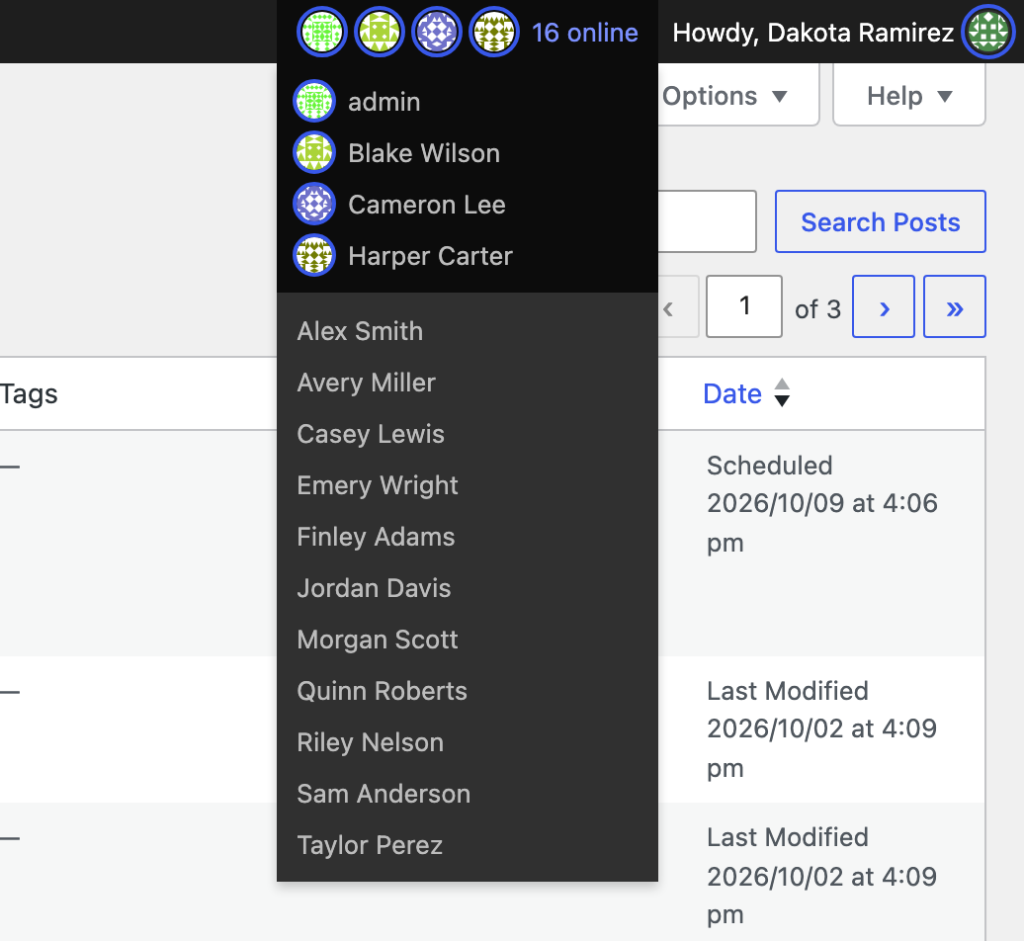The image size is (1024, 941).
Task: Open the 16 online presence menu
Action: (x=584, y=33)
